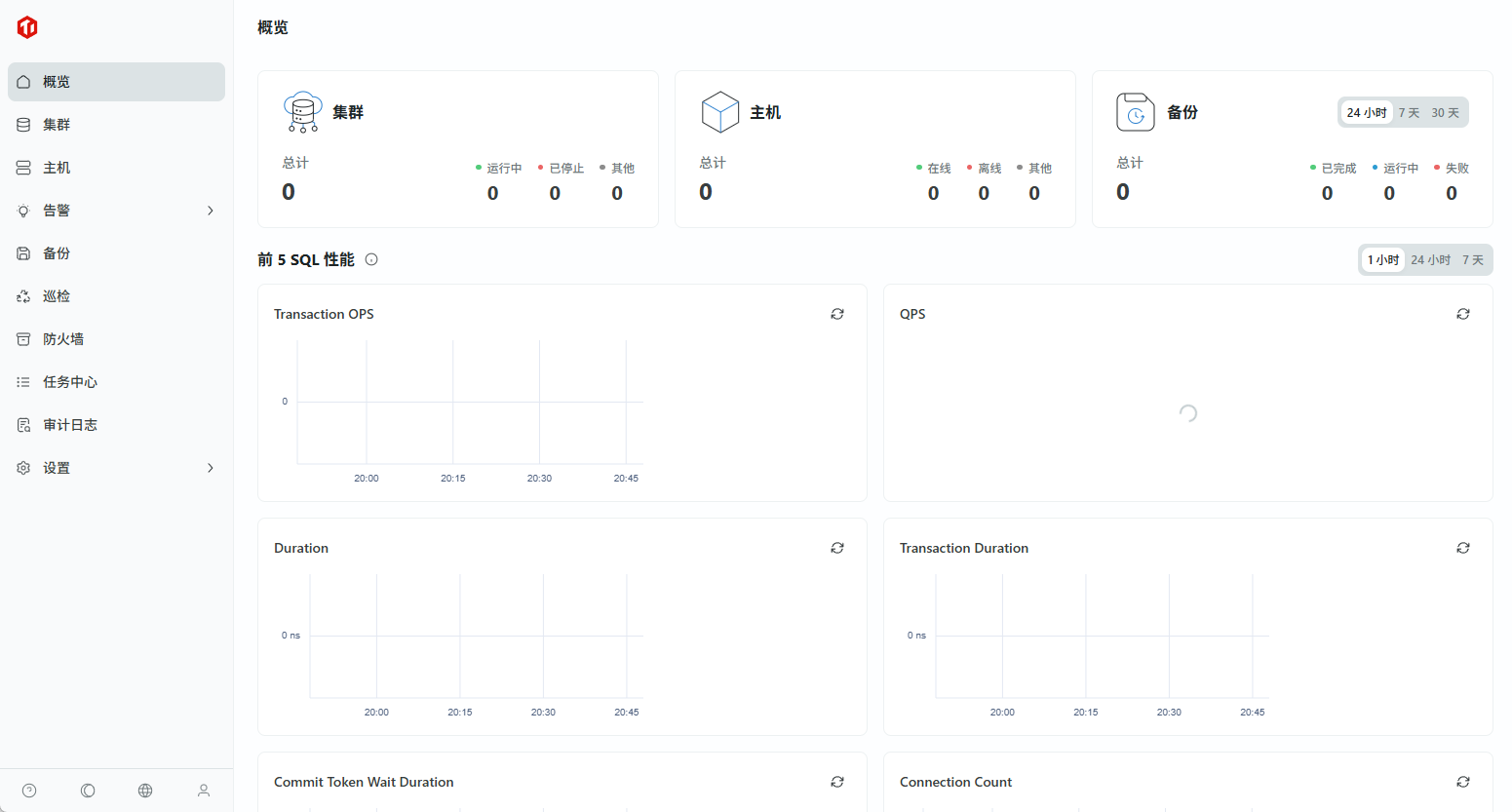Refresh the QPS chart
This screenshot has width=1512, height=812.
1463,314
